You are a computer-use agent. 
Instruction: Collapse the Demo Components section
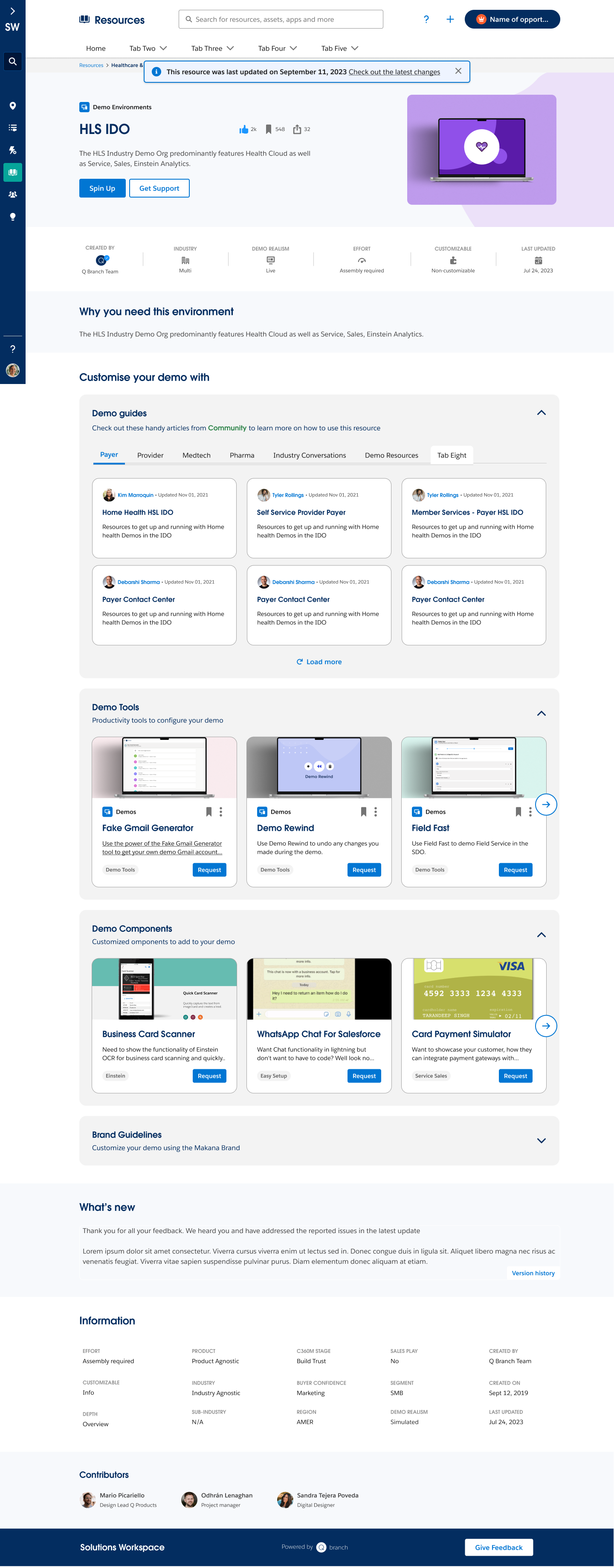541,934
